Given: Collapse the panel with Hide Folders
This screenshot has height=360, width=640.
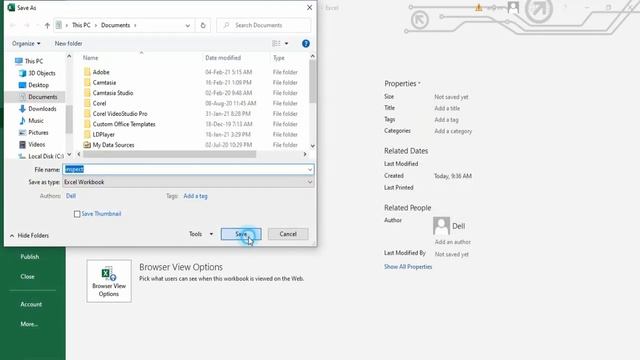Looking at the screenshot, I should click(29, 236).
